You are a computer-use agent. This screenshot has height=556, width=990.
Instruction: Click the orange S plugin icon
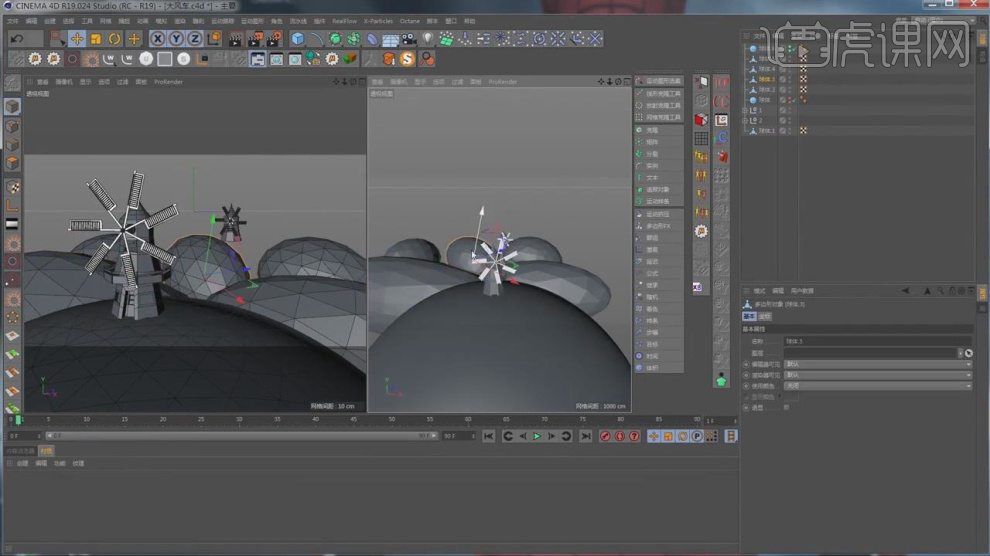tap(407, 59)
